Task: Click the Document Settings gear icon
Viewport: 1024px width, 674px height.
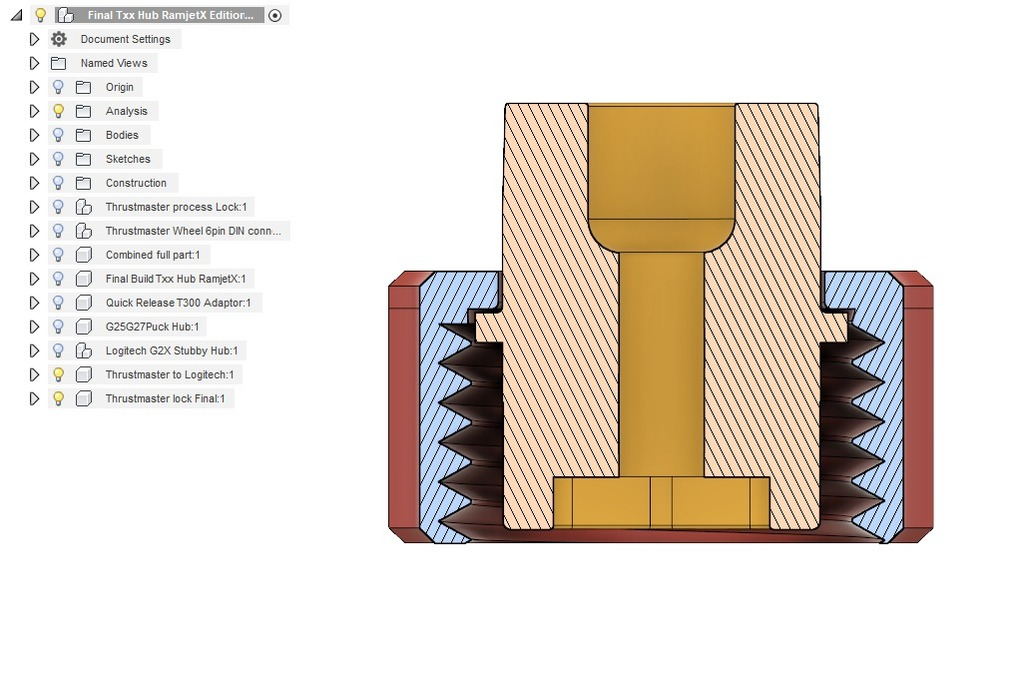Action: (59, 39)
